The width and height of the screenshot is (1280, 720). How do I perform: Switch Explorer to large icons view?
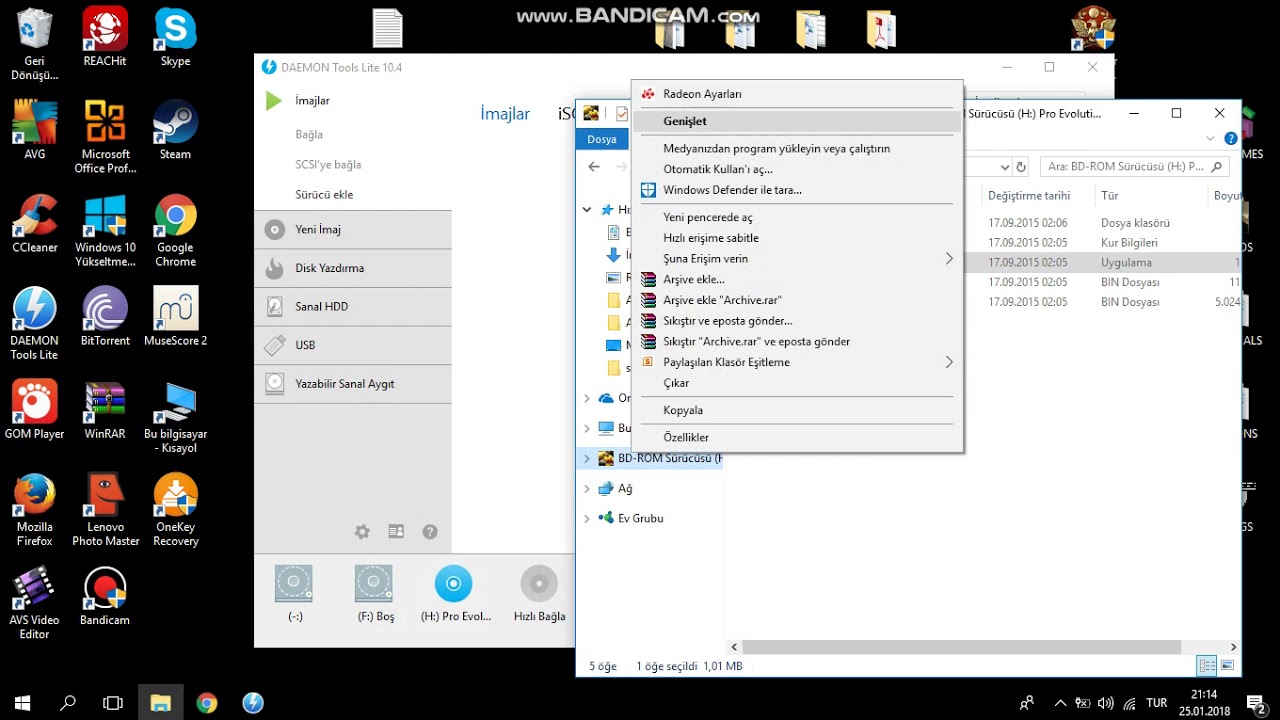coord(1227,666)
